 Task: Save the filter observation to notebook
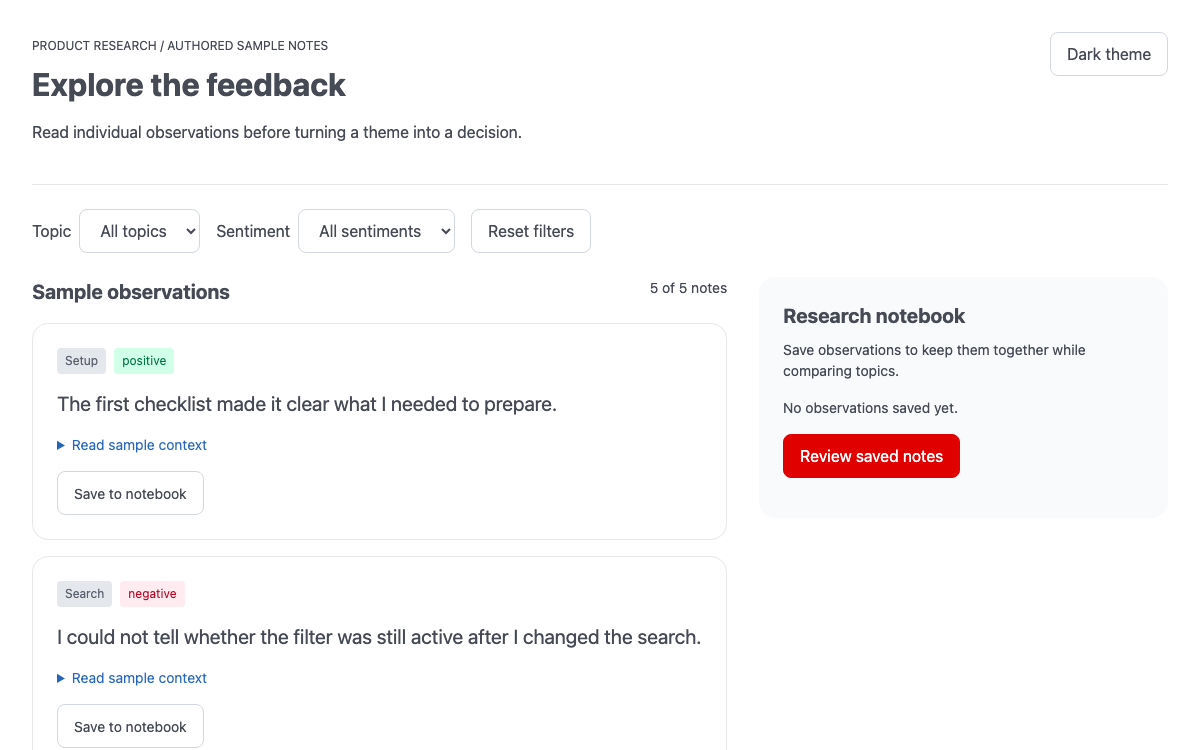(130, 726)
